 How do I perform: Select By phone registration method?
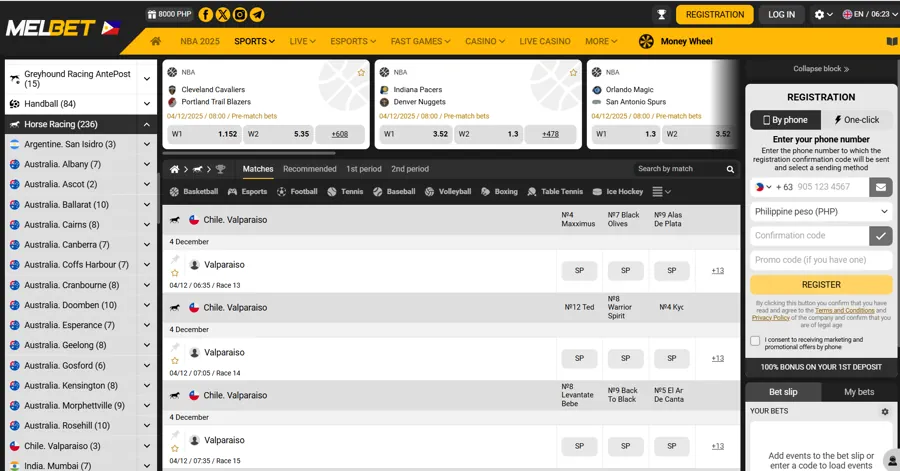coord(786,120)
